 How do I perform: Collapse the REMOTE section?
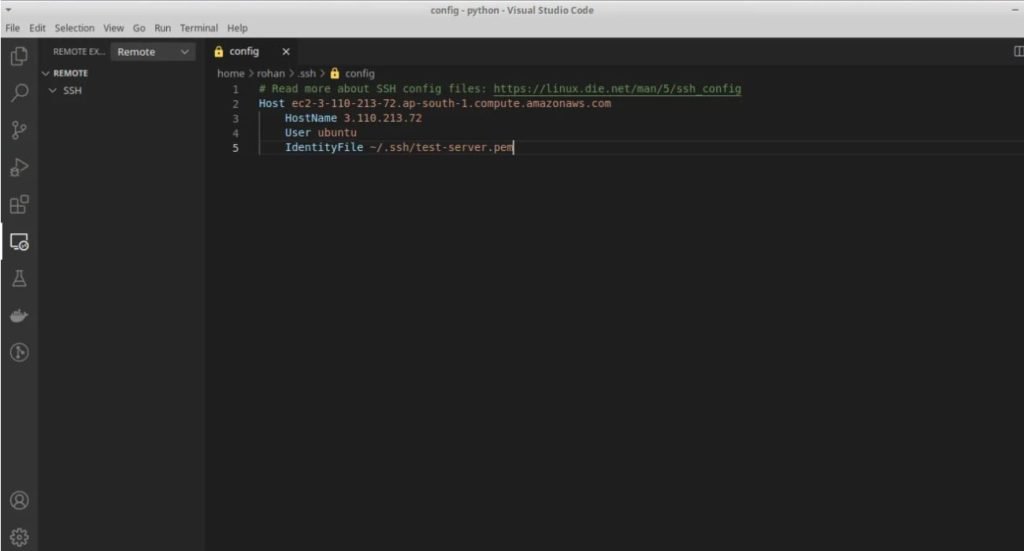(46, 73)
